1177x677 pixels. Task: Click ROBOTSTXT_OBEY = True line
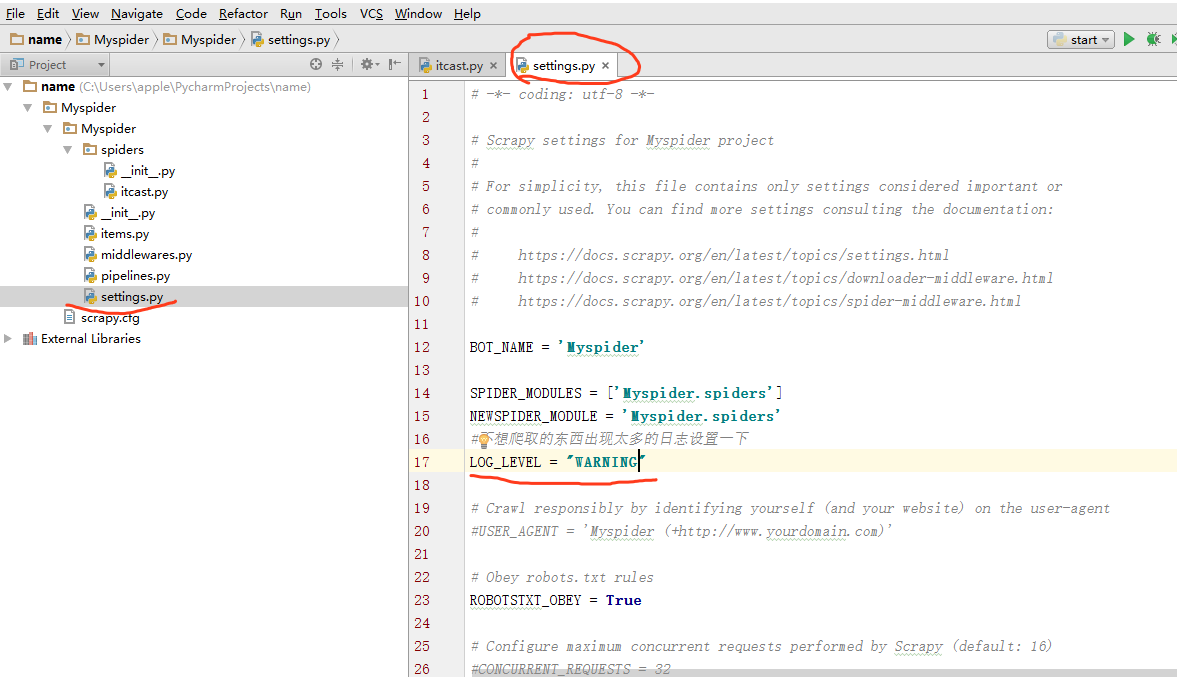pyautogui.click(x=555, y=600)
